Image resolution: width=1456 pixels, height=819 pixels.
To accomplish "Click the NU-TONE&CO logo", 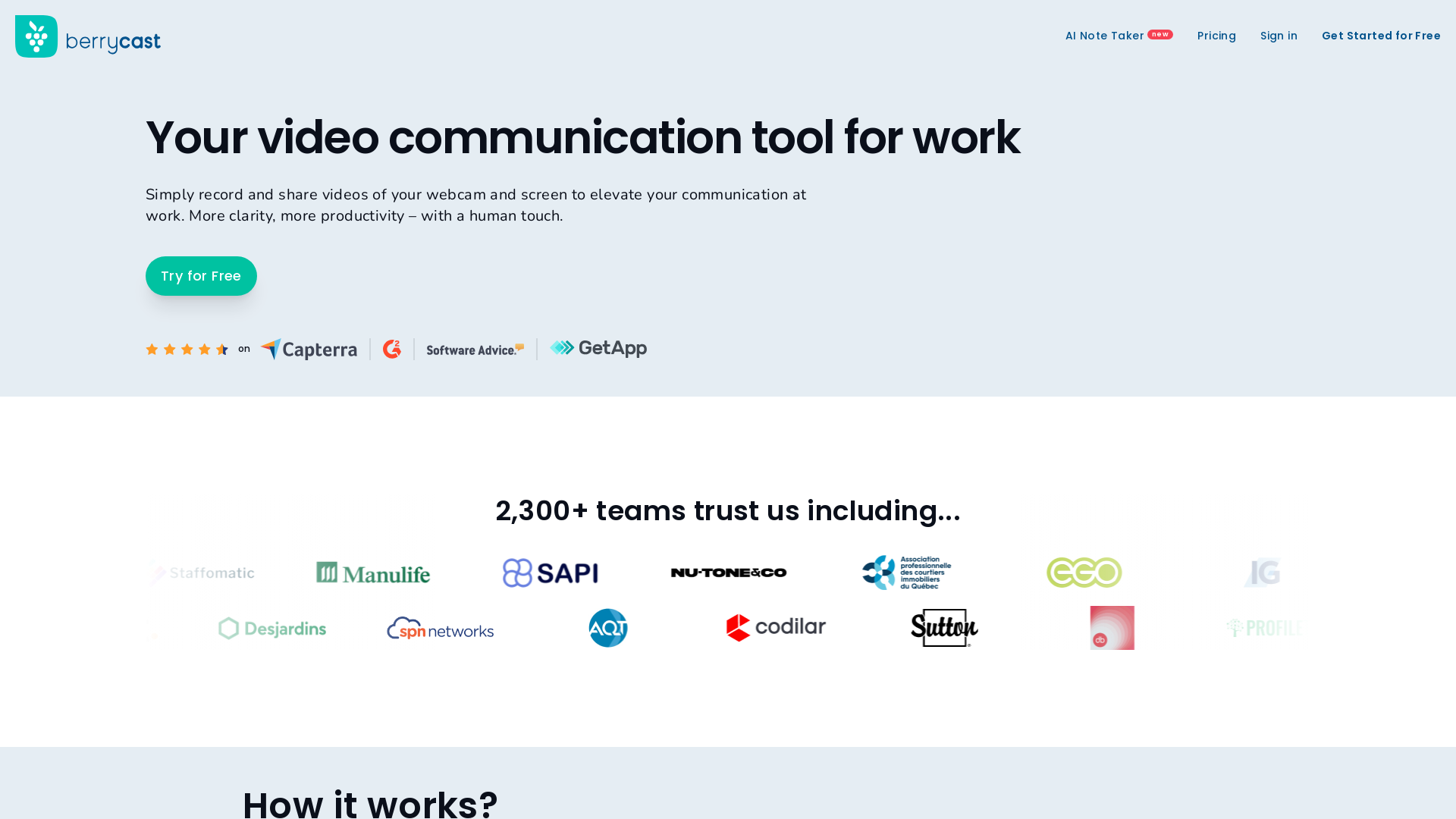I will 729,573.
